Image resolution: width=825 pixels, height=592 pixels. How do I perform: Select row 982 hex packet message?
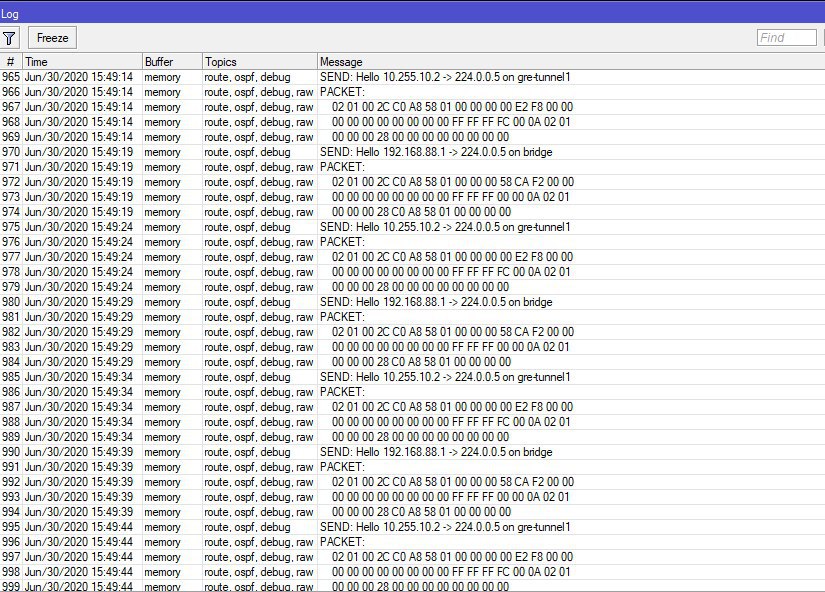point(453,332)
